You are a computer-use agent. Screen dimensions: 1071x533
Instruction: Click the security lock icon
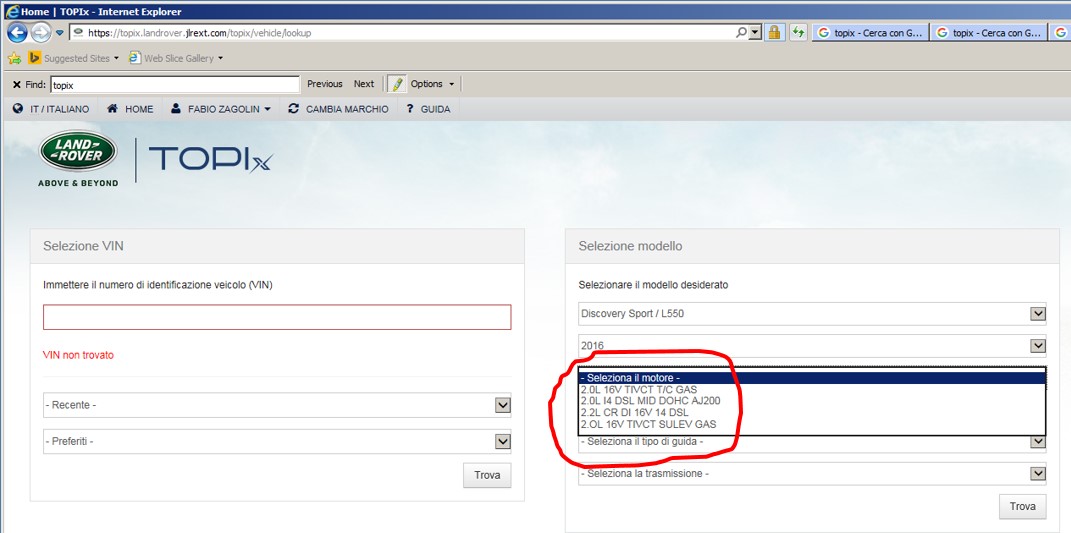coord(774,33)
